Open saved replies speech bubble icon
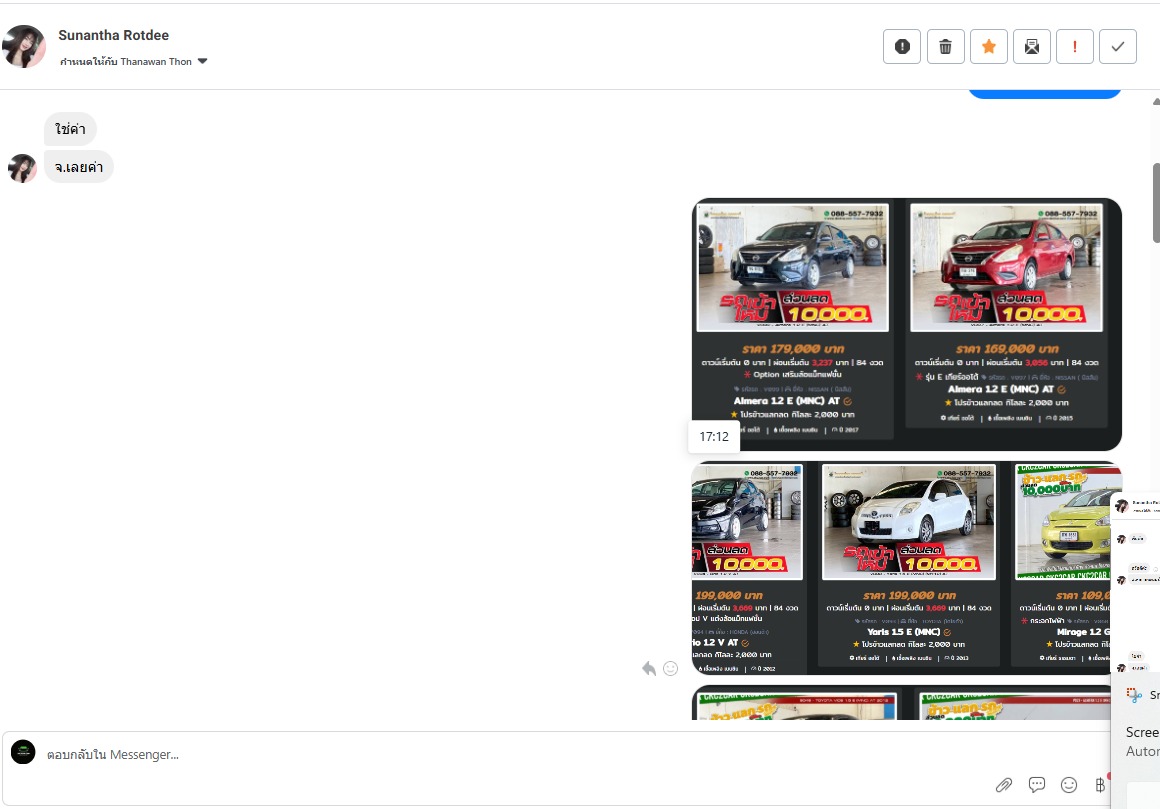Screen dimensions: 1160x809 pyautogui.click(x=1037, y=785)
